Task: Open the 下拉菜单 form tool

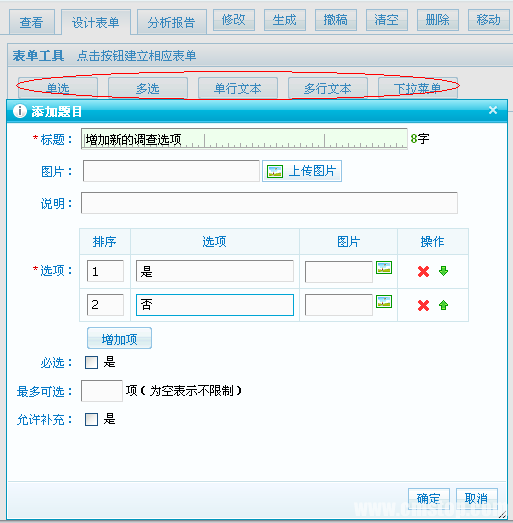Action: pos(418,88)
